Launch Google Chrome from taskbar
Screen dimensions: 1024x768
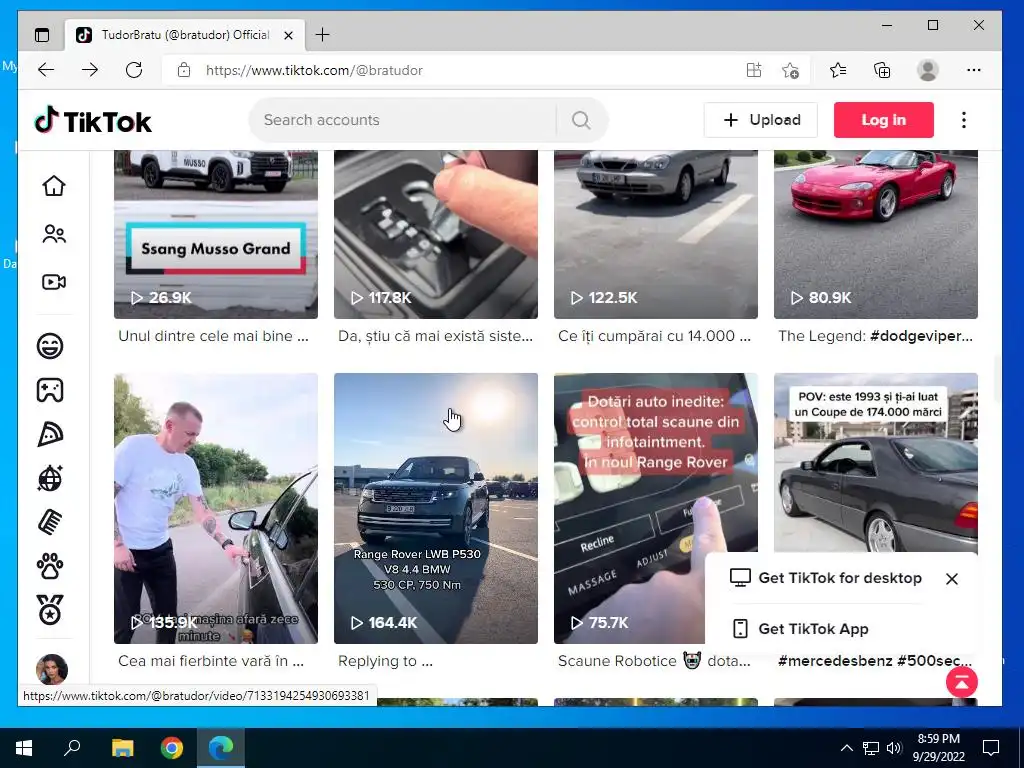(172, 748)
